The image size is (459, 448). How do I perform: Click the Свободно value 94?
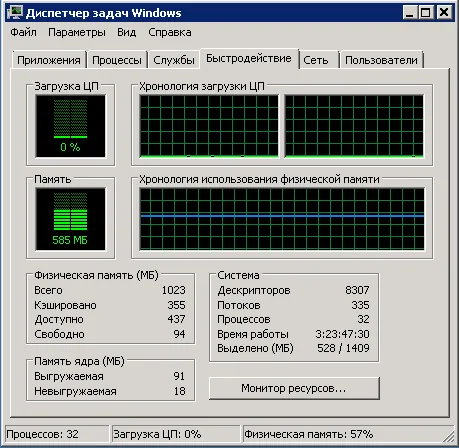pyautogui.click(x=179, y=334)
